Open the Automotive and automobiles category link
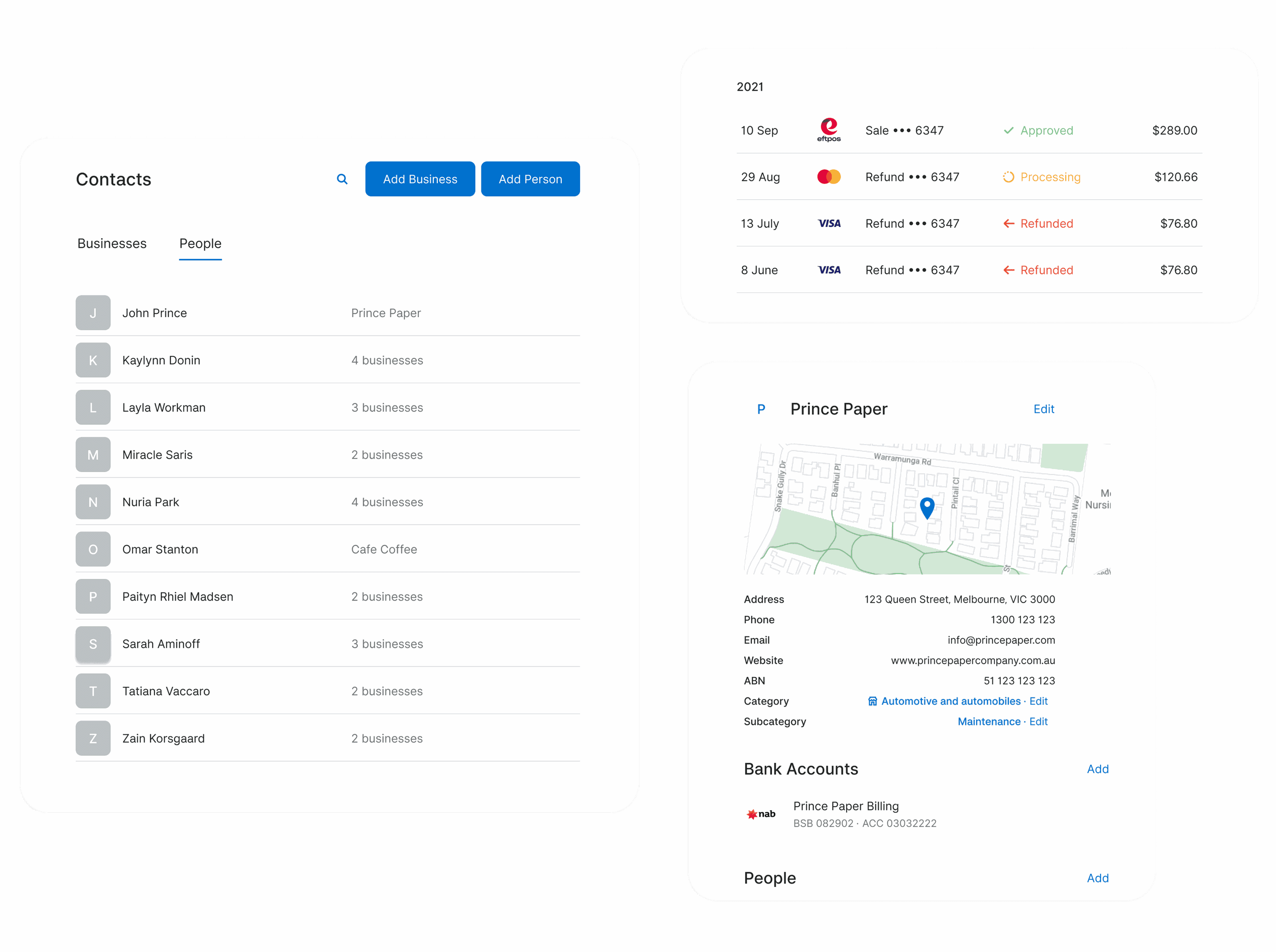The width and height of the screenshot is (1276, 952). click(x=950, y=701)
